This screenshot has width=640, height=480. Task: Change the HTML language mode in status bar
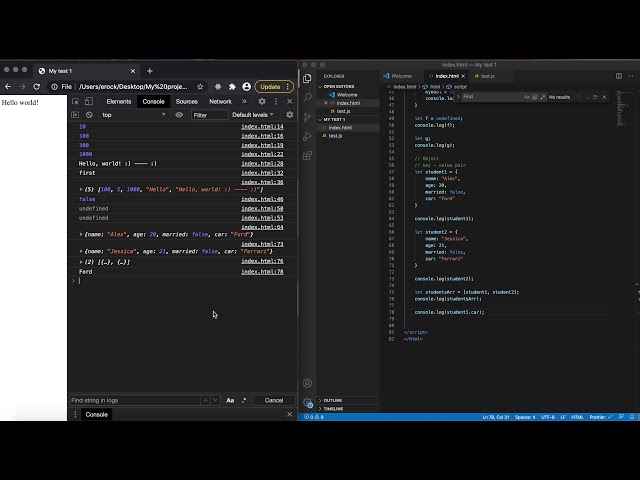coord(577,417)
